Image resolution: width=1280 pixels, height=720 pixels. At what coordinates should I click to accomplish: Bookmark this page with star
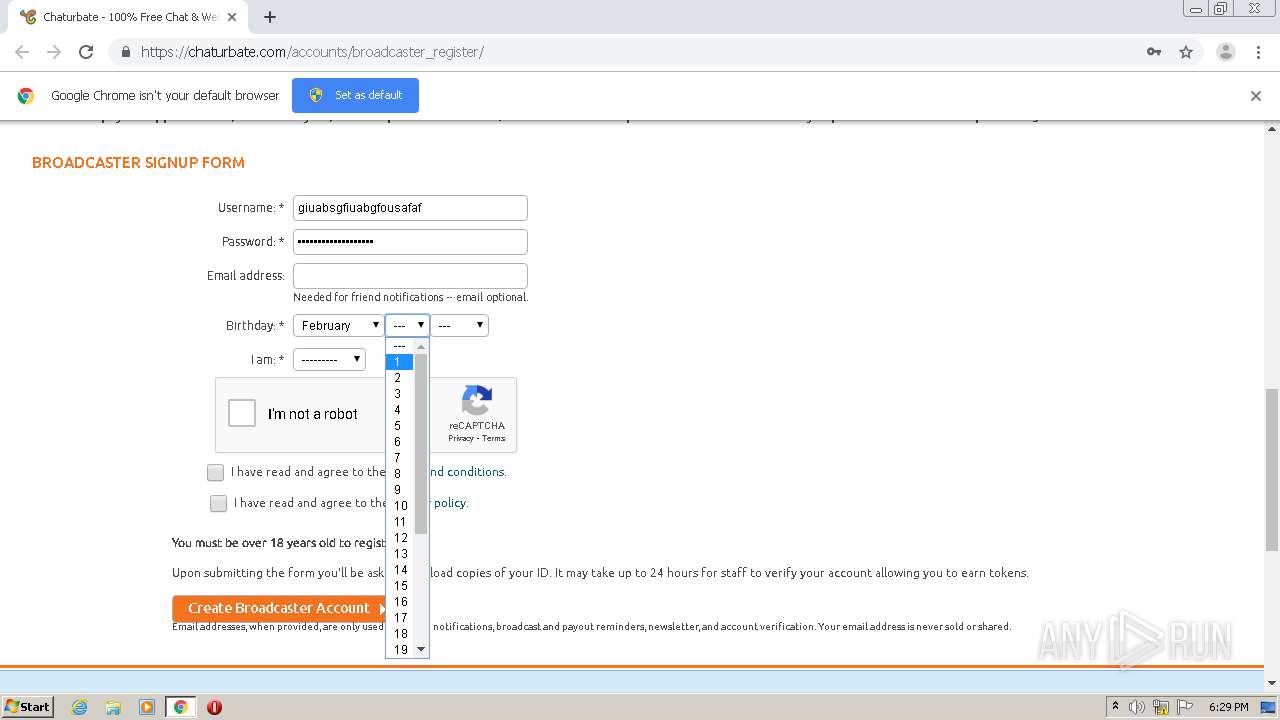pyautogui.click(x=1186, y=52)
